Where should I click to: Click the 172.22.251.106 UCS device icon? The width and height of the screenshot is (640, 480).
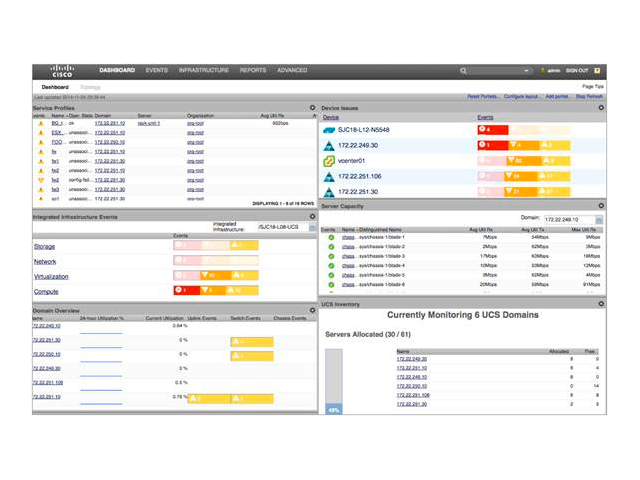(329, 177)
